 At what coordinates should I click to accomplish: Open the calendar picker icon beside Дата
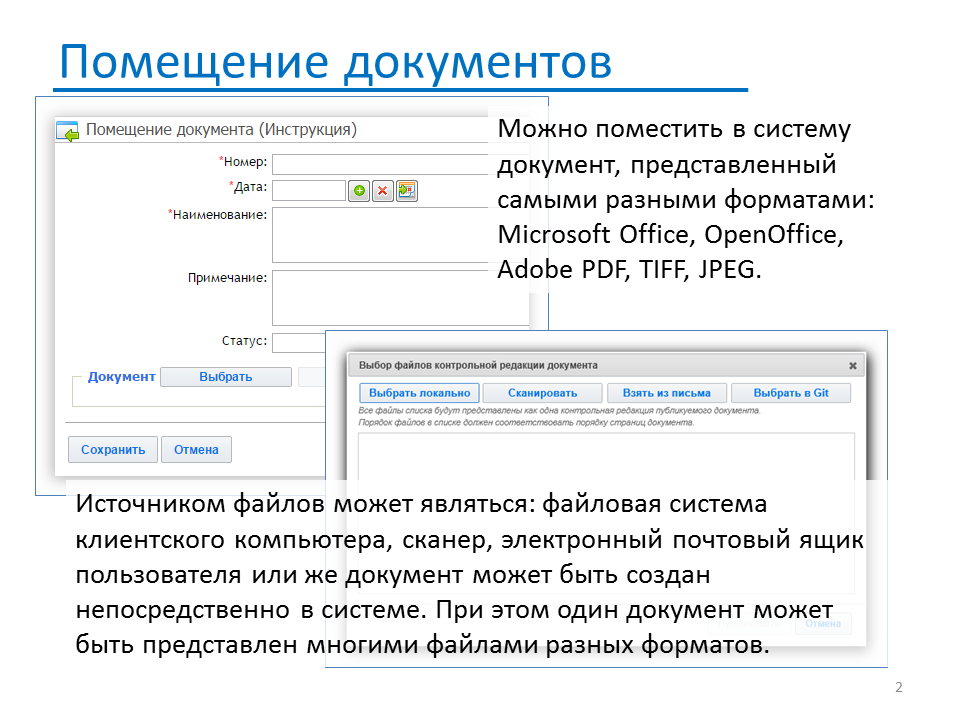(x=407, y=191)
